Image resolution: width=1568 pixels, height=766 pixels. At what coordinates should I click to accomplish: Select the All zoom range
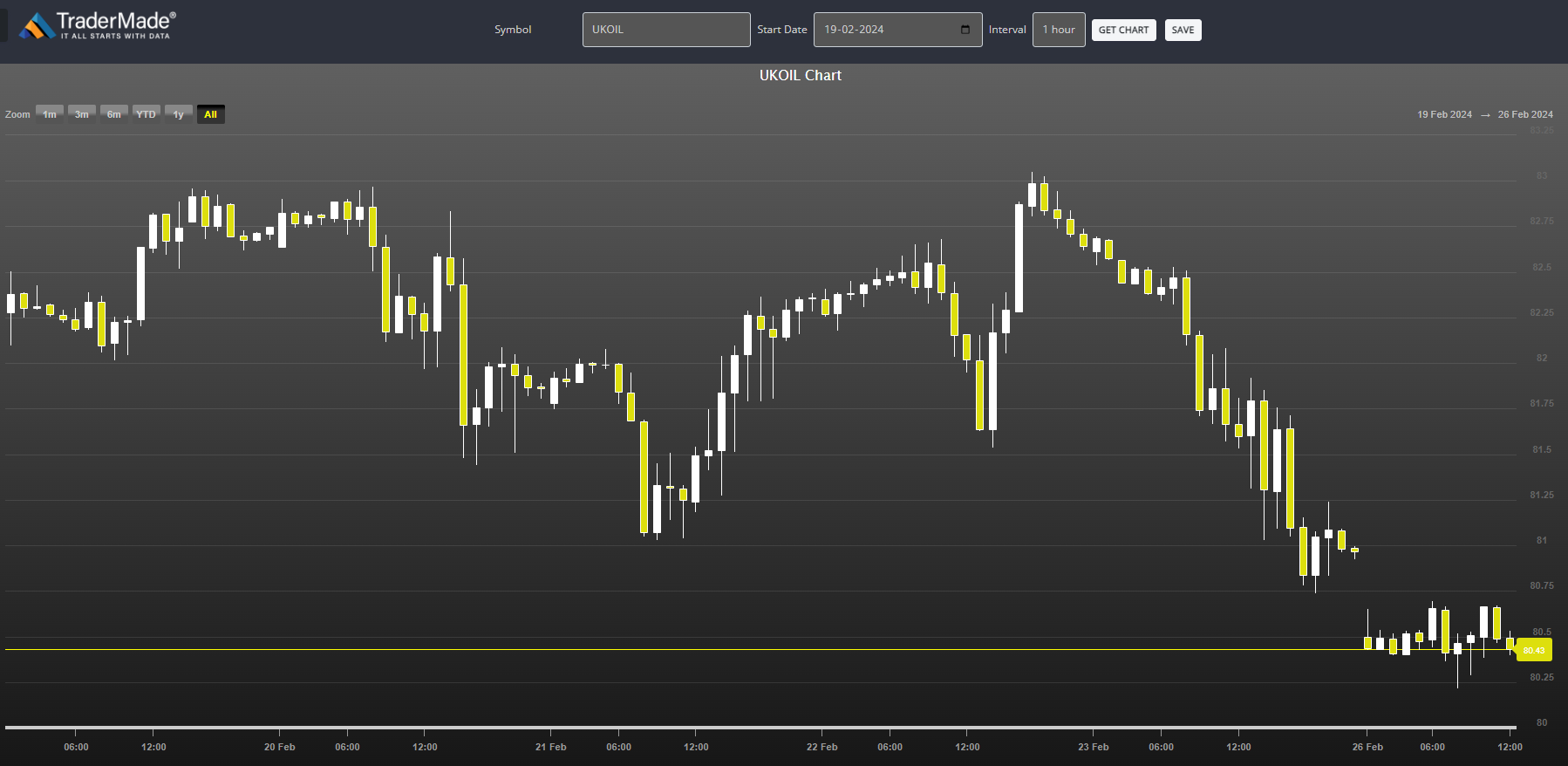(211, 114)
